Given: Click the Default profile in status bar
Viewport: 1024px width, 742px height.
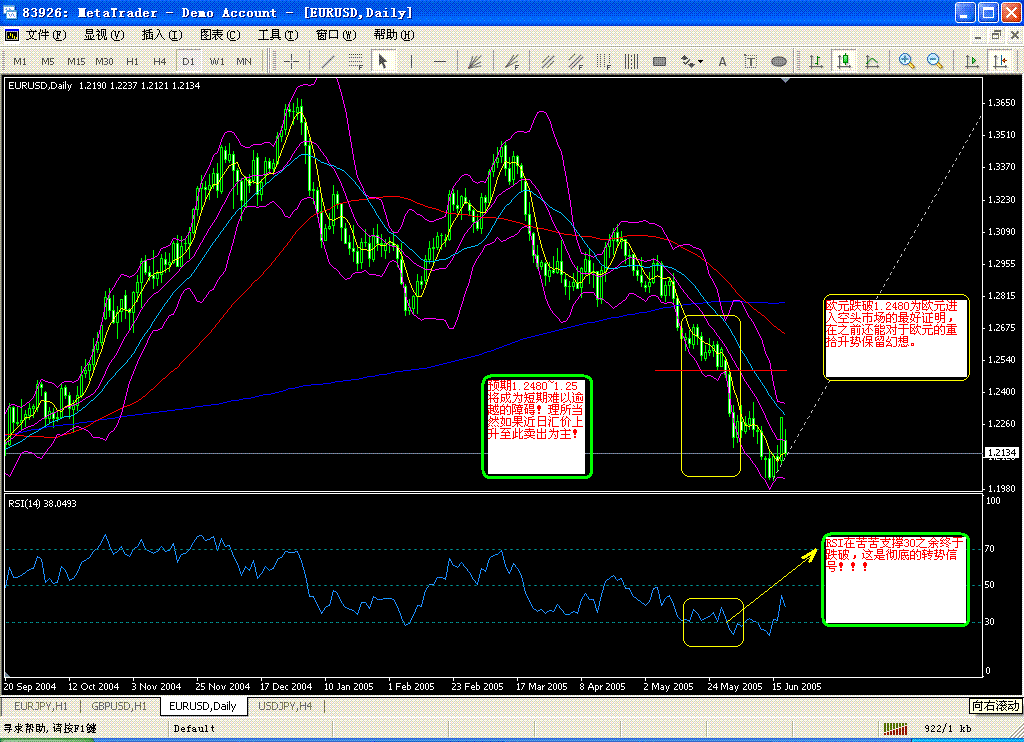Looking at the screenshot, I should (x=194, y=728).
